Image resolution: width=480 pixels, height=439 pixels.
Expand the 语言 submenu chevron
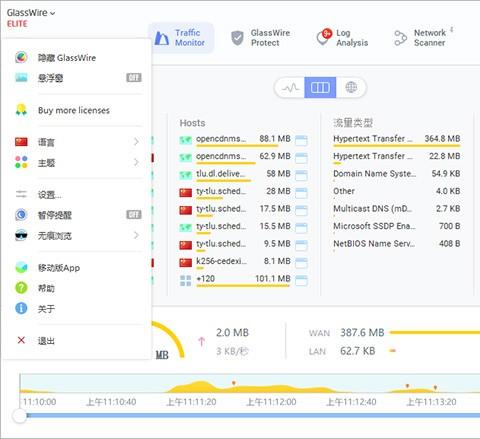click(136, 142)
